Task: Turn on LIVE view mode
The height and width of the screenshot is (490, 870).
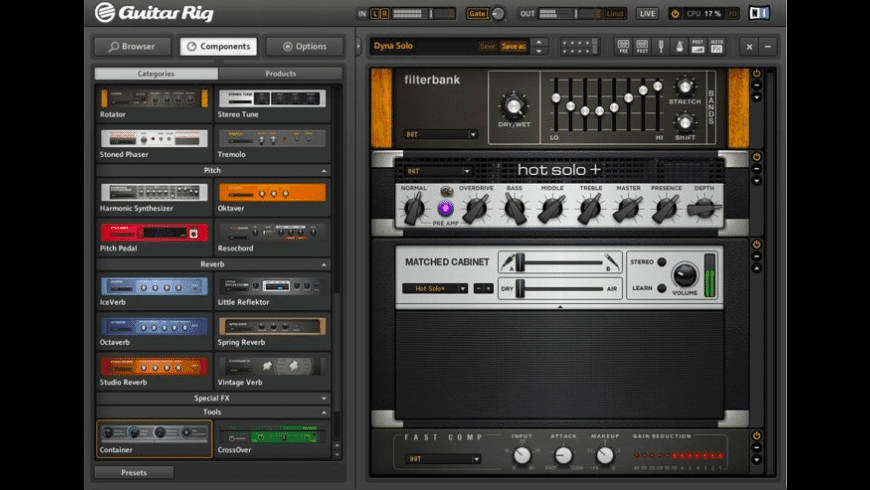Action: pyautogui.click(x=647, y=14)
